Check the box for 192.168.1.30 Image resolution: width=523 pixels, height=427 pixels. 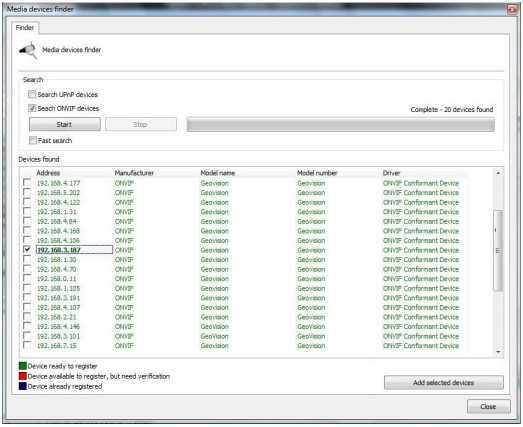point(27,259)
